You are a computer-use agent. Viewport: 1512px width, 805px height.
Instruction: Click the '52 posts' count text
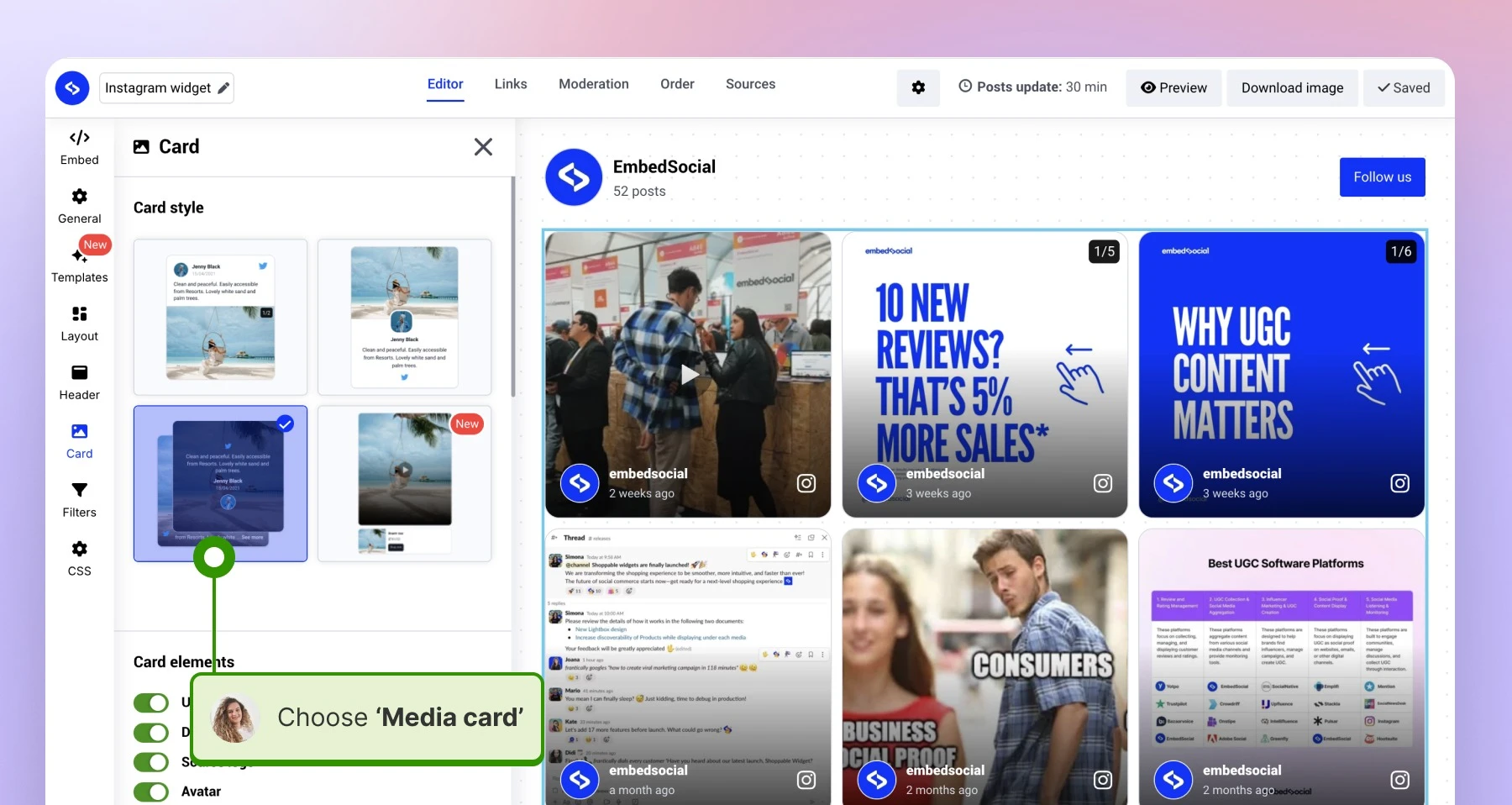coord(639,191)
